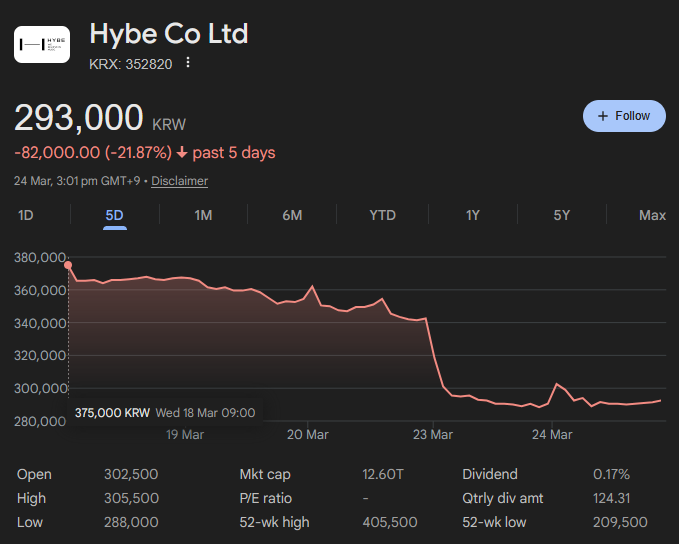
Task: Click the 375,000 KRW tooltip text
Action: 112,412
